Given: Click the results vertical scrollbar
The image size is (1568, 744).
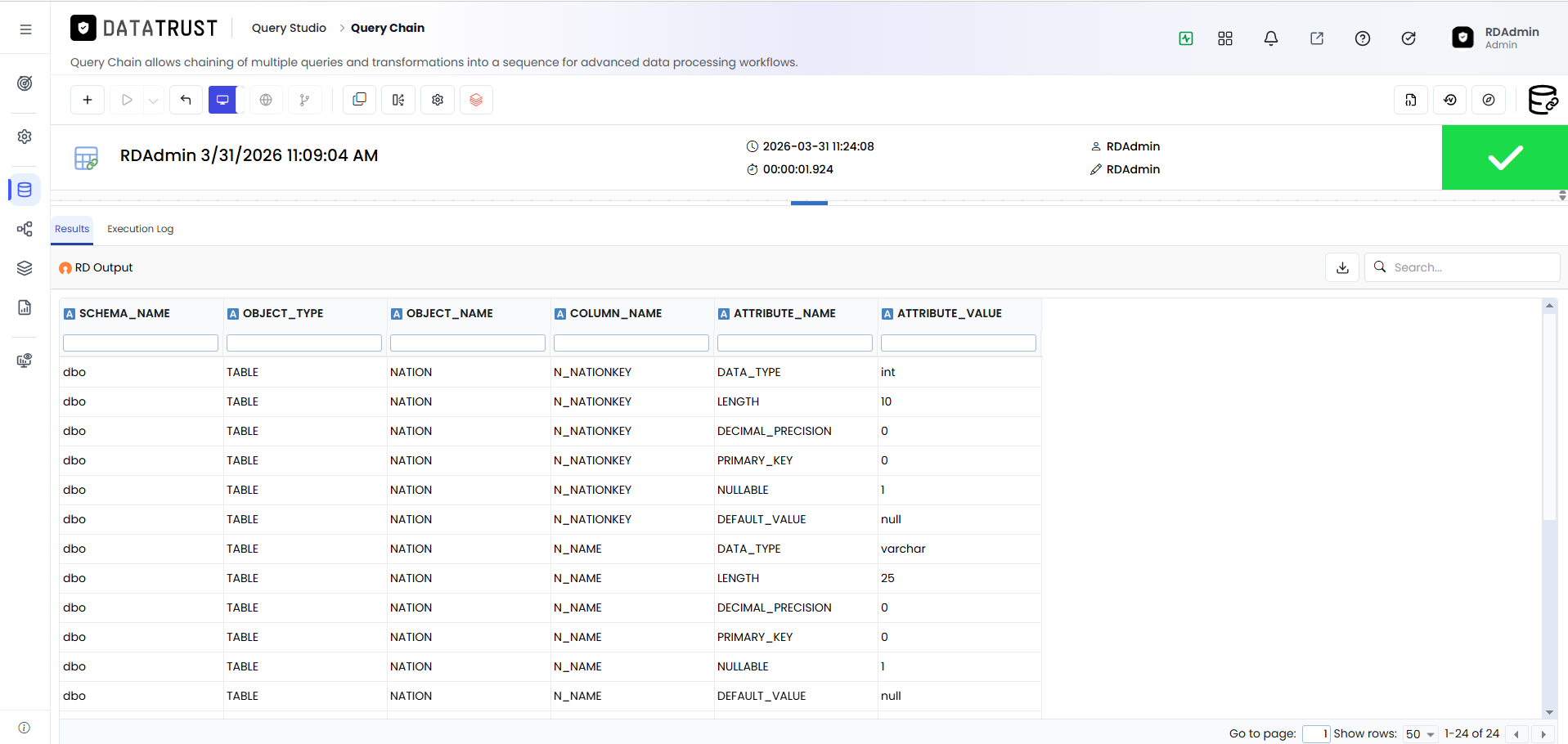Looking at the screenshot, I should pyautogui.click(x=1549, y=509).
